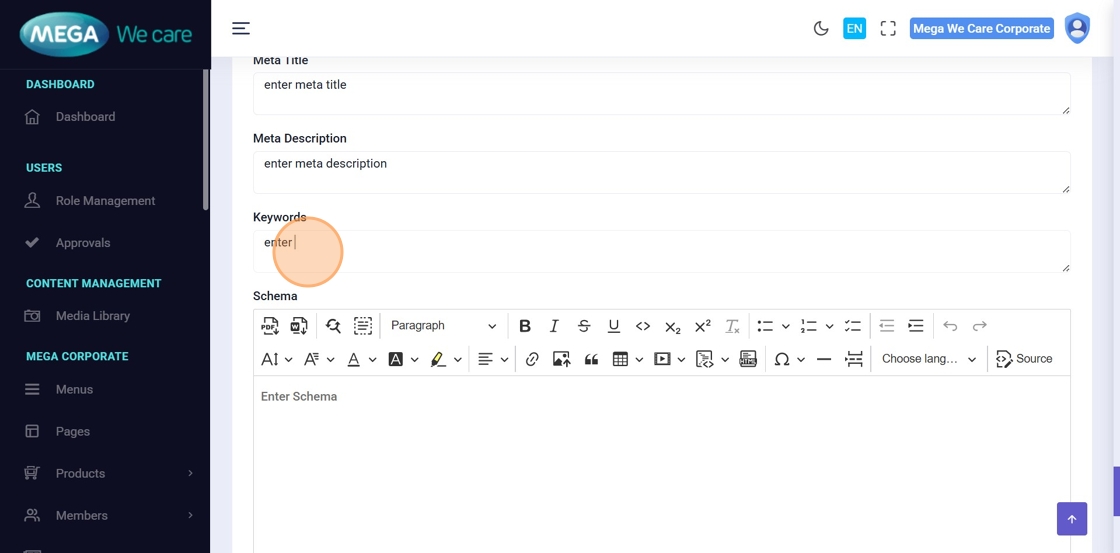Viewport: 1120px width, 553px height.
Task: Click the EN language button
Action: [854, 29]
